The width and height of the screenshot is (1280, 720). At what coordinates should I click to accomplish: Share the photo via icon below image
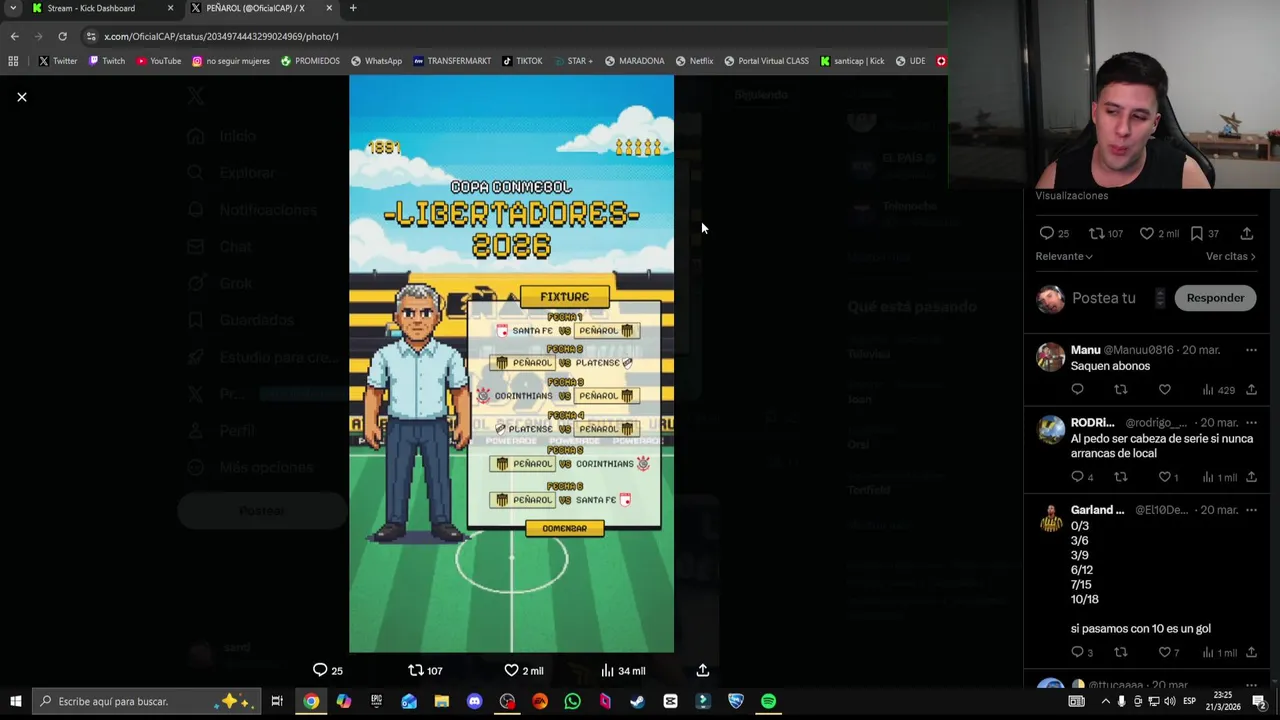coord(703,670)
